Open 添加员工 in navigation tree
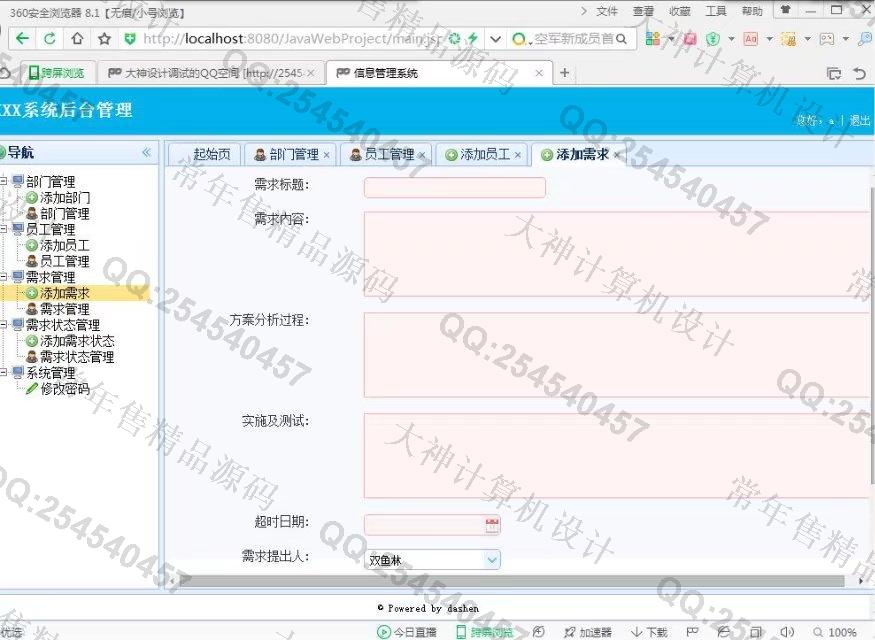 (x=64, y=245)
